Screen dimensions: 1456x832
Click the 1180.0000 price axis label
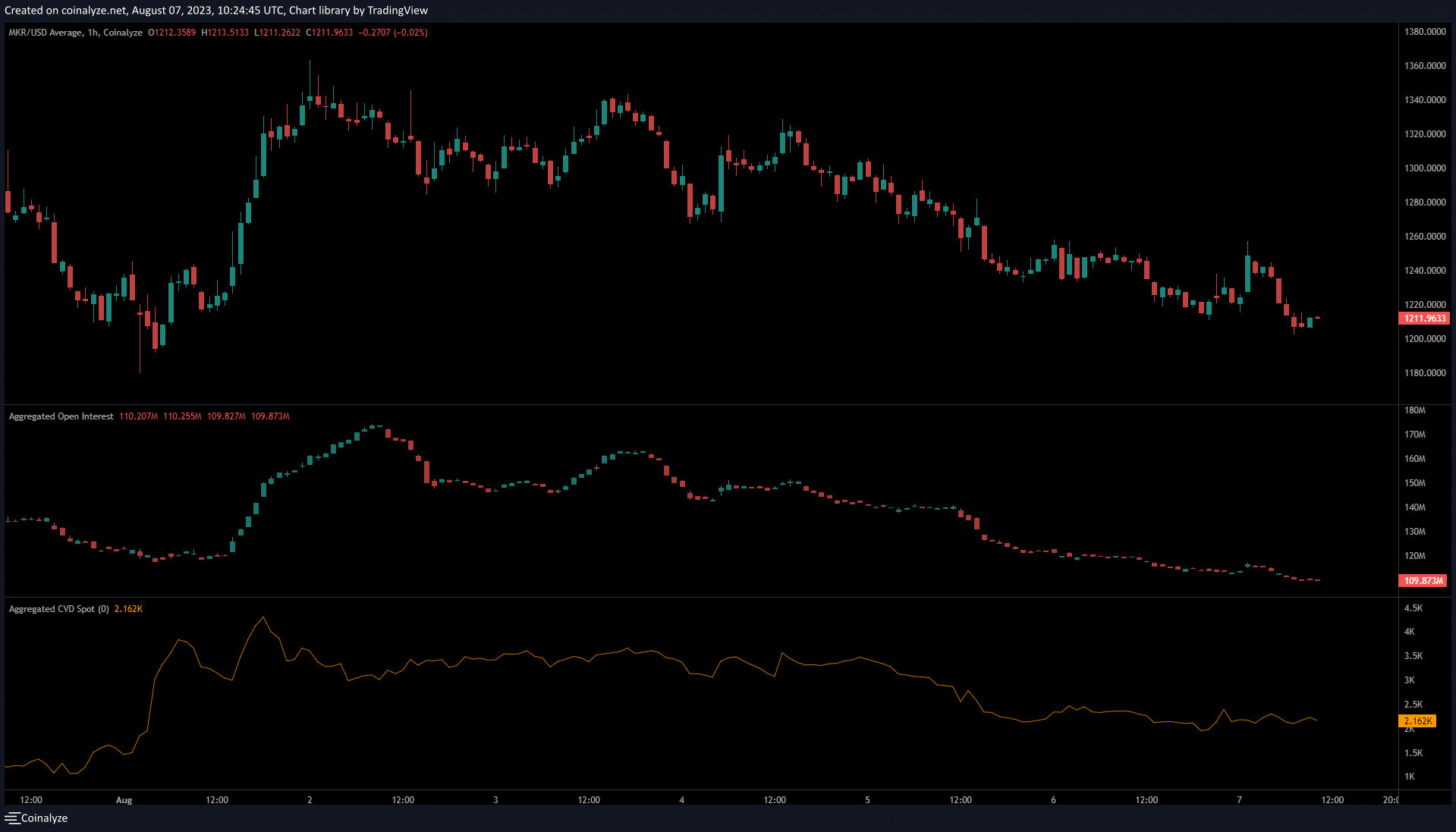pos(1424,373)
